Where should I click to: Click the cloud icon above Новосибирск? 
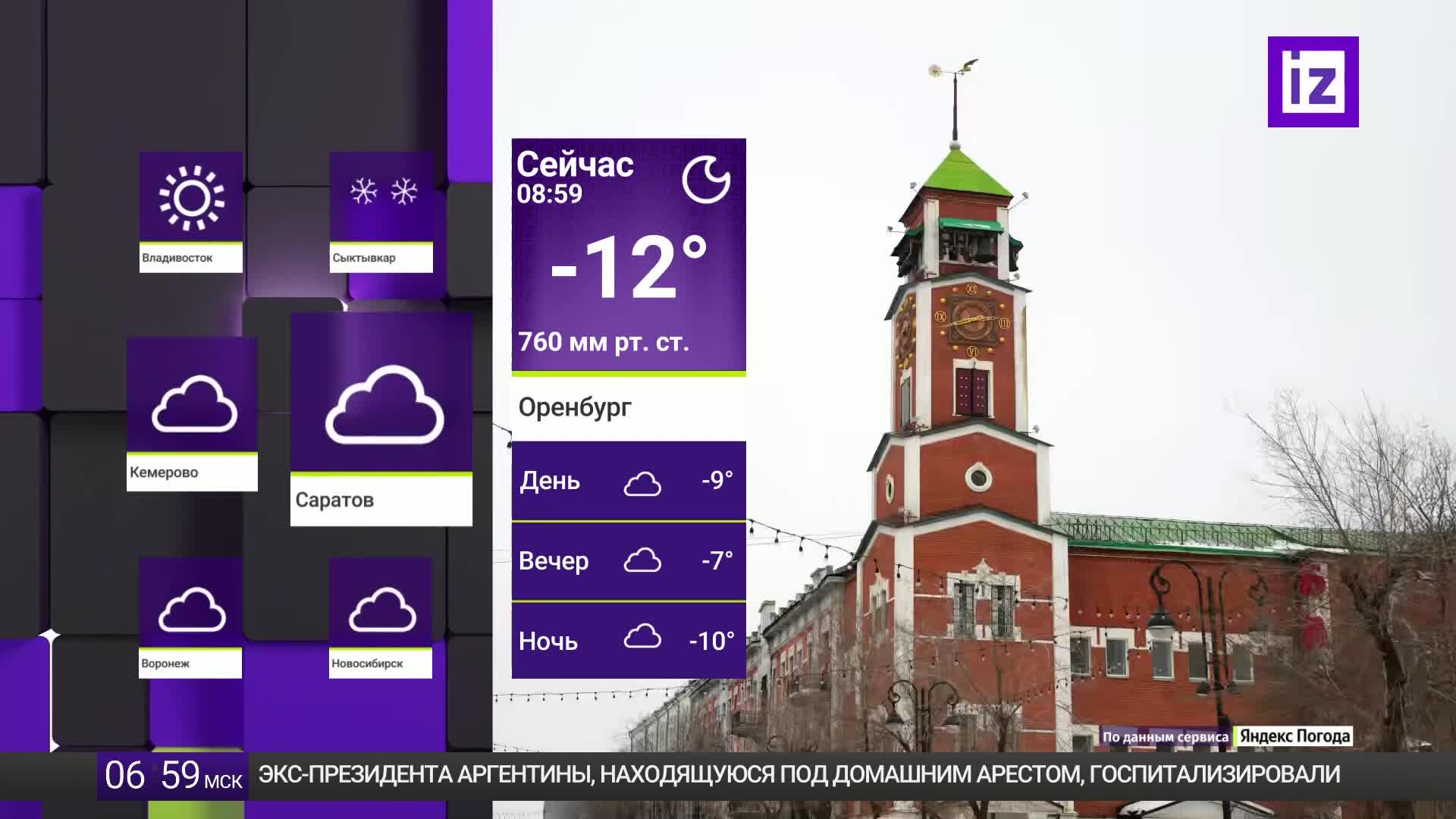click(x=382, y=609)
